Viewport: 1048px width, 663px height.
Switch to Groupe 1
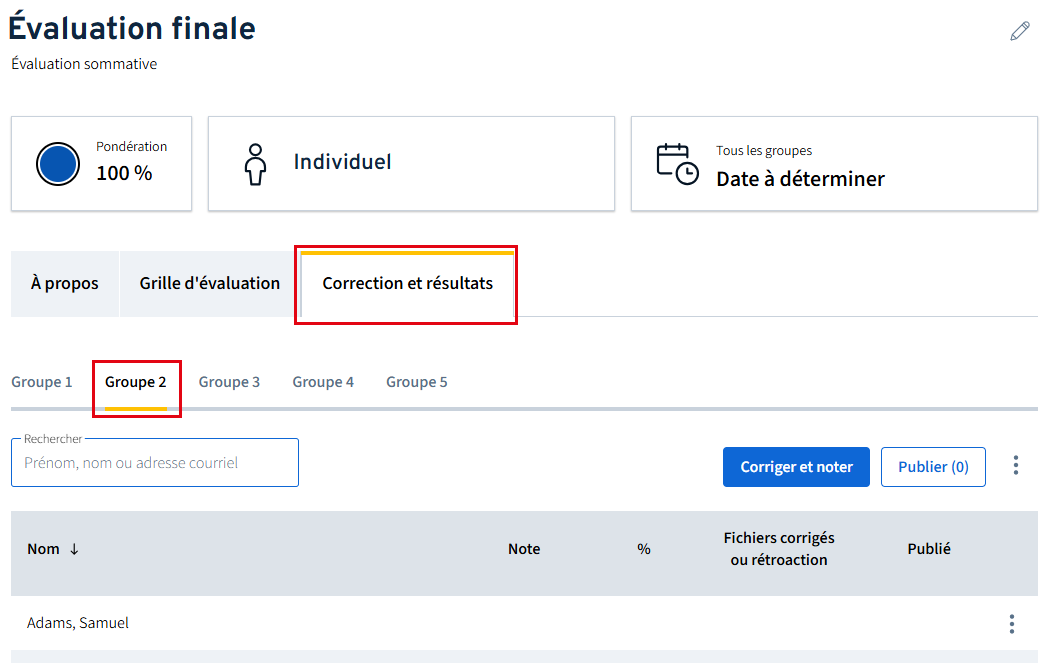(42, 382)
